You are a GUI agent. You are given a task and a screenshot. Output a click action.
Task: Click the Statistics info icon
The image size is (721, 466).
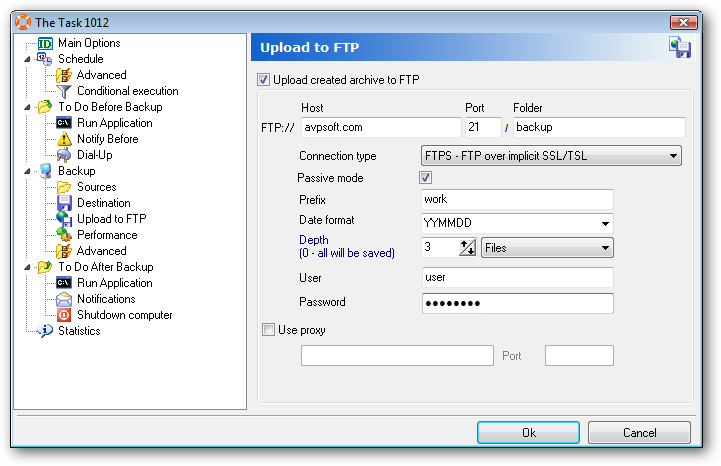coord(45,331)
